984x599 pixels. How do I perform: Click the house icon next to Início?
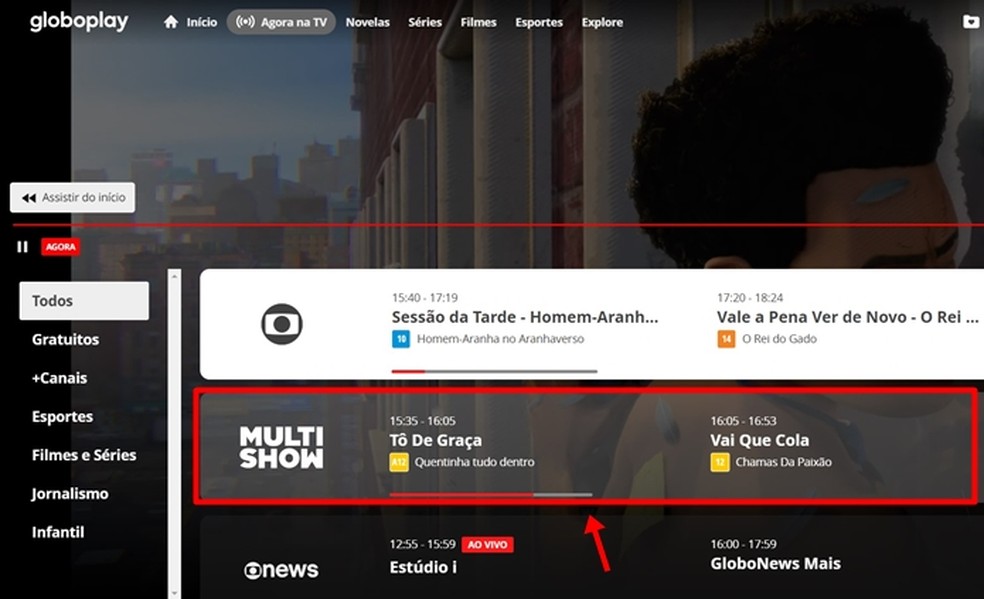tap(169, 21)
